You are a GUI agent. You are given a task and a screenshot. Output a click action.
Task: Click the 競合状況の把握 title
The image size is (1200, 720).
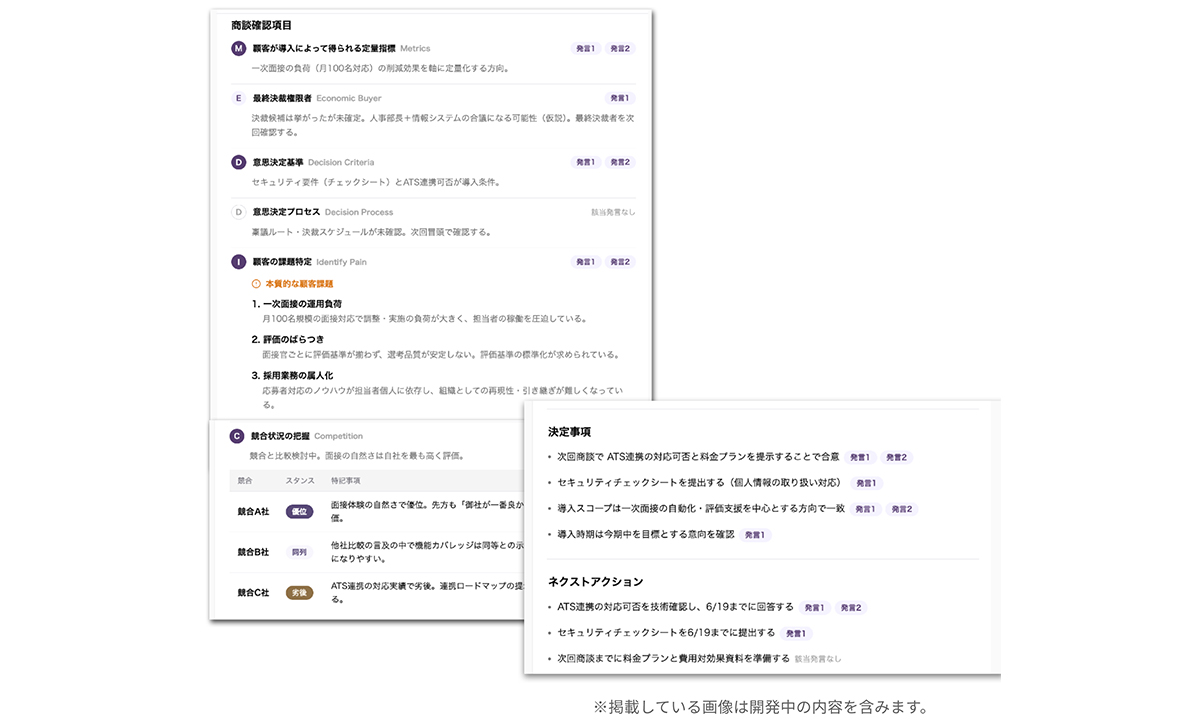click(x=280, y=436)
